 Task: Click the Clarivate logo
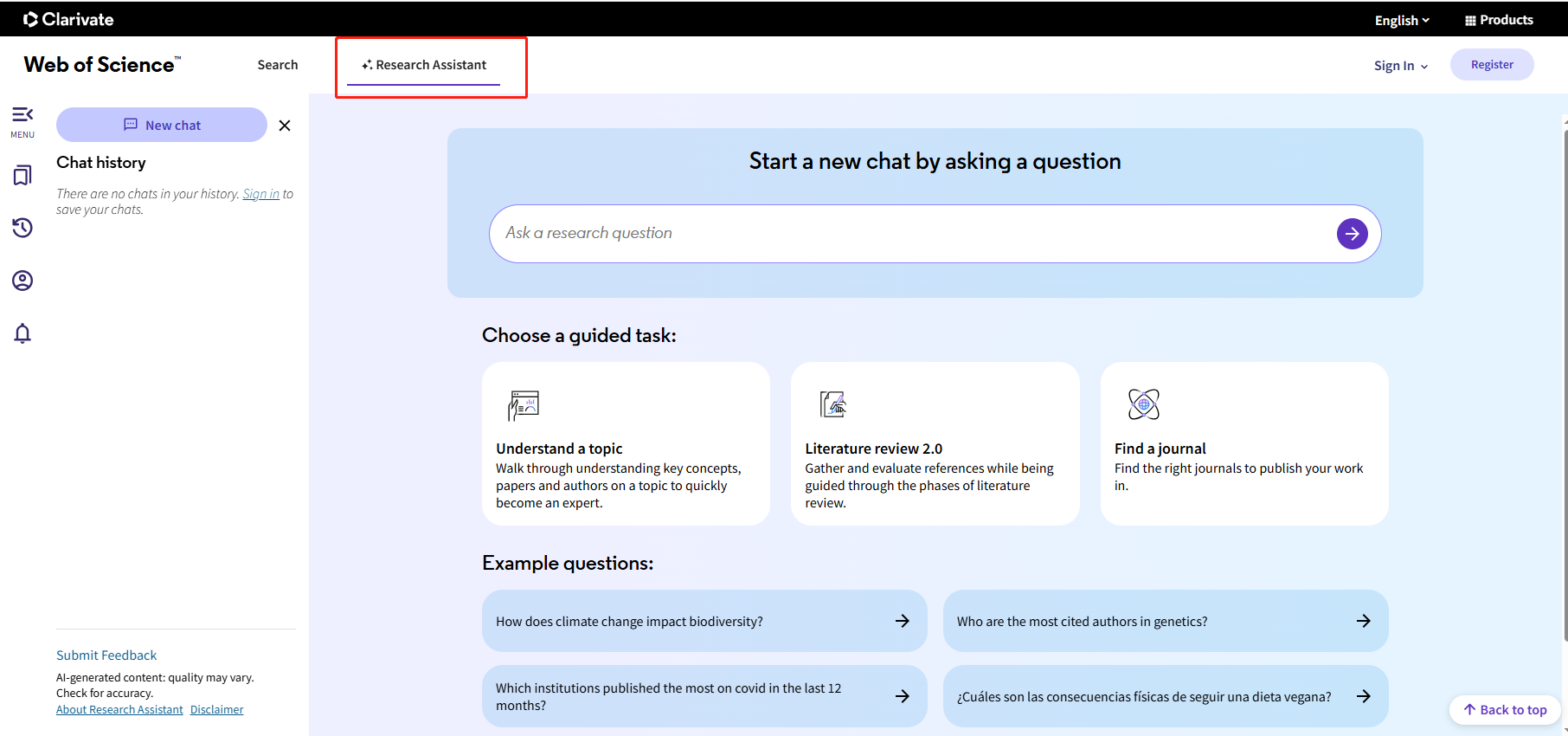[x=68, y=19]
